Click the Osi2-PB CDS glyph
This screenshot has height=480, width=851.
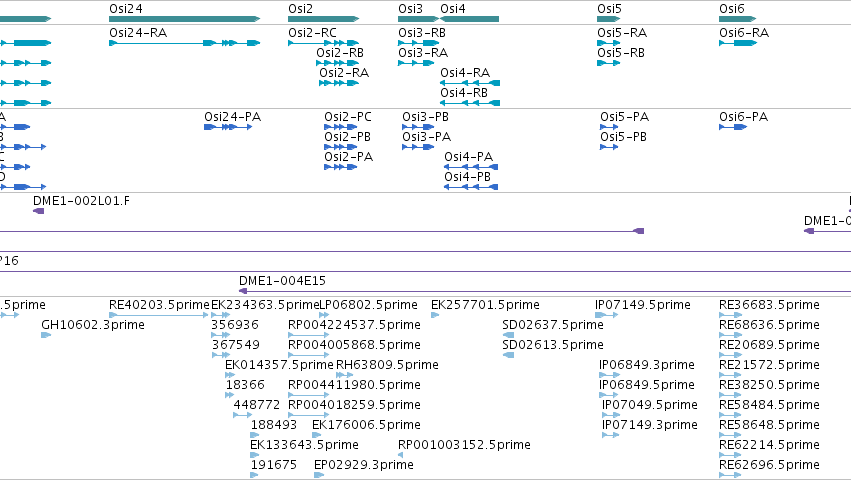point(341,147)
